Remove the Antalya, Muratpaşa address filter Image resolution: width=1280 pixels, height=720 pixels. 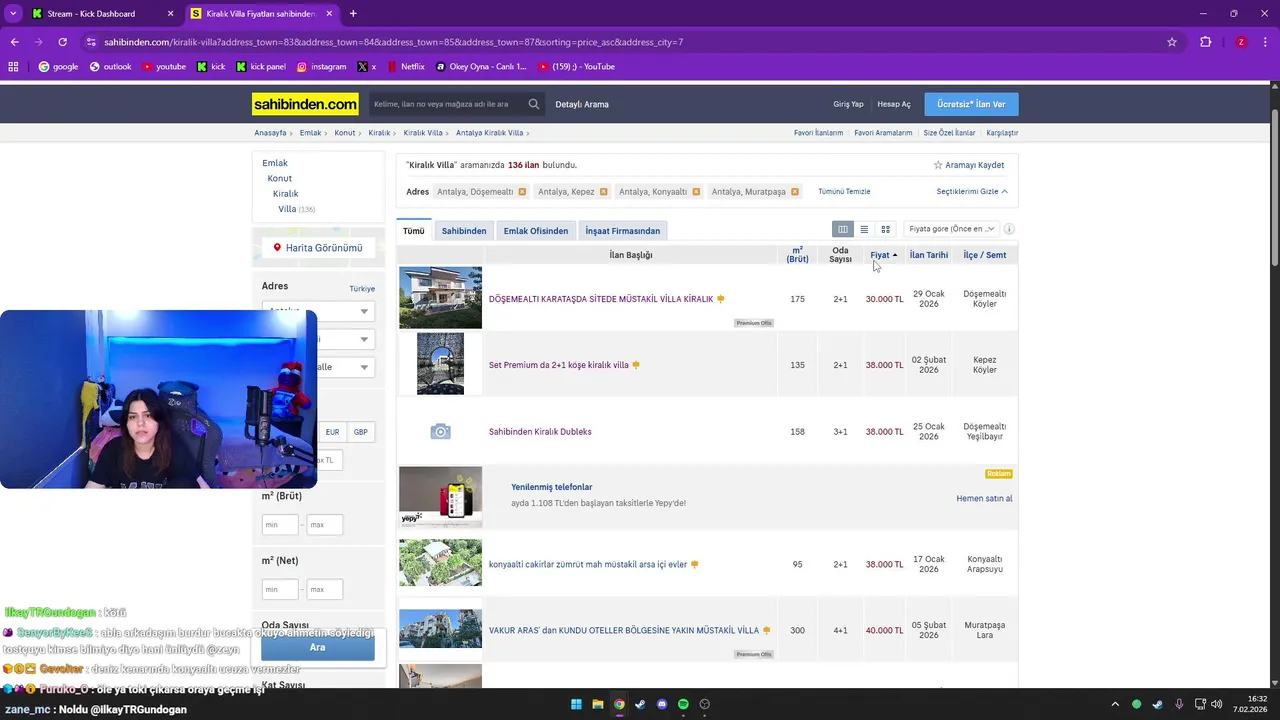795,192
